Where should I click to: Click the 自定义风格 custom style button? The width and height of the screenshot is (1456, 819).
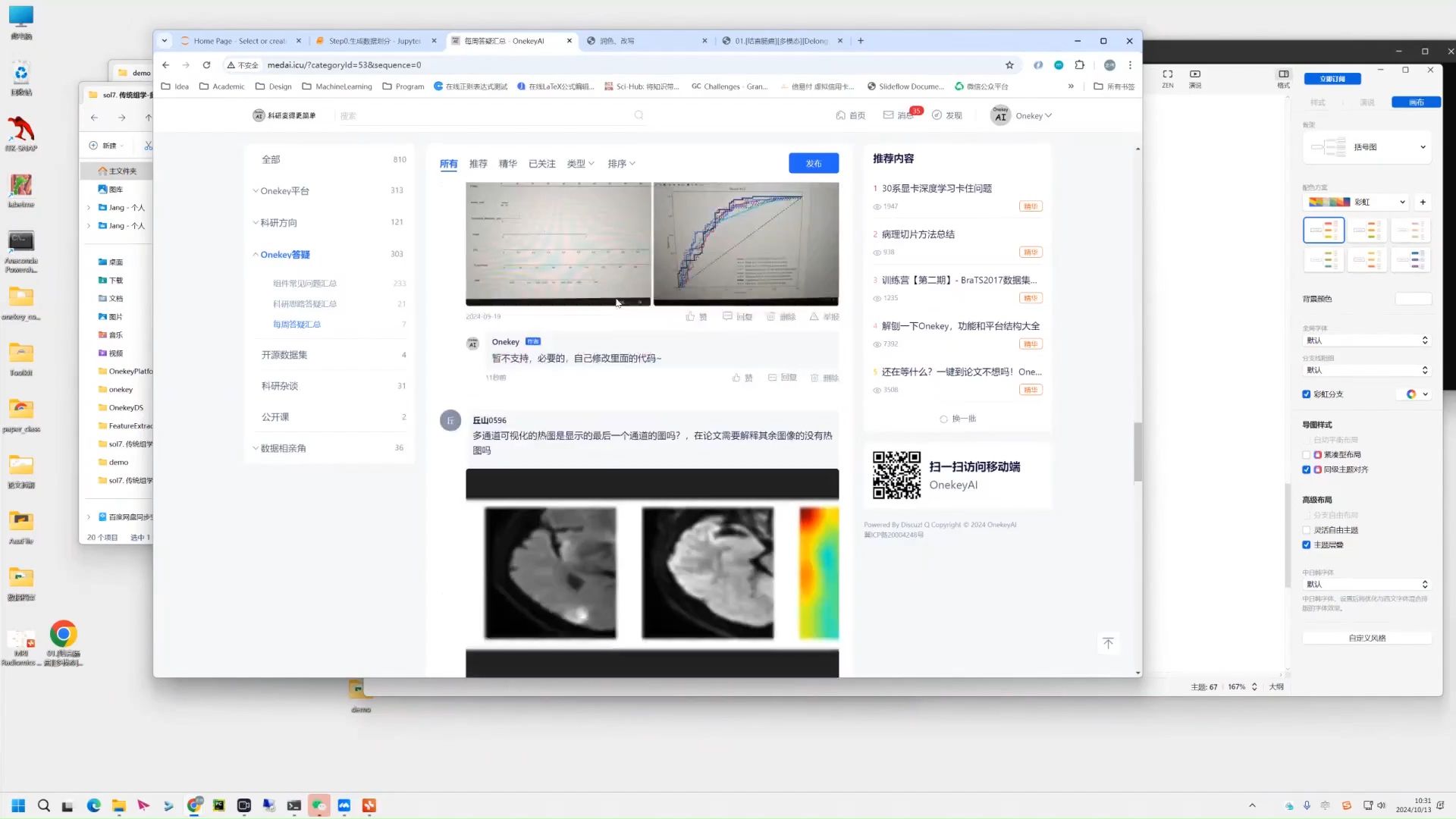(x=1367, y=638)
